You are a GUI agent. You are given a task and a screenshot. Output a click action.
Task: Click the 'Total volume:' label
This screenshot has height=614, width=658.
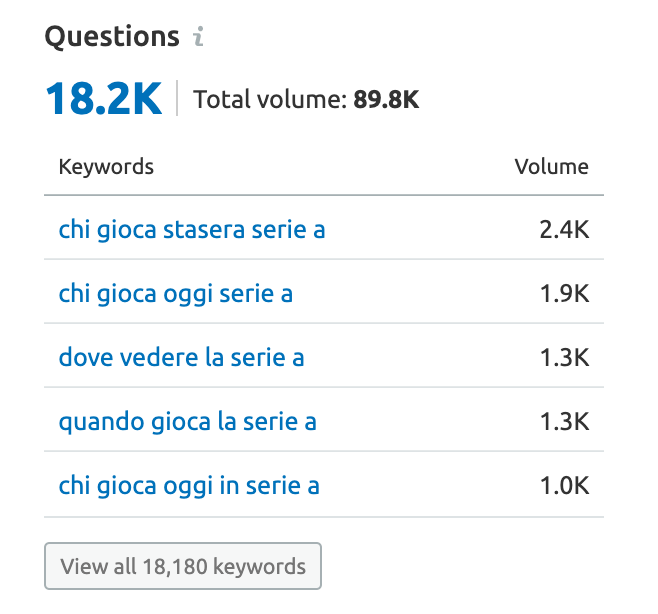point(270,99)
